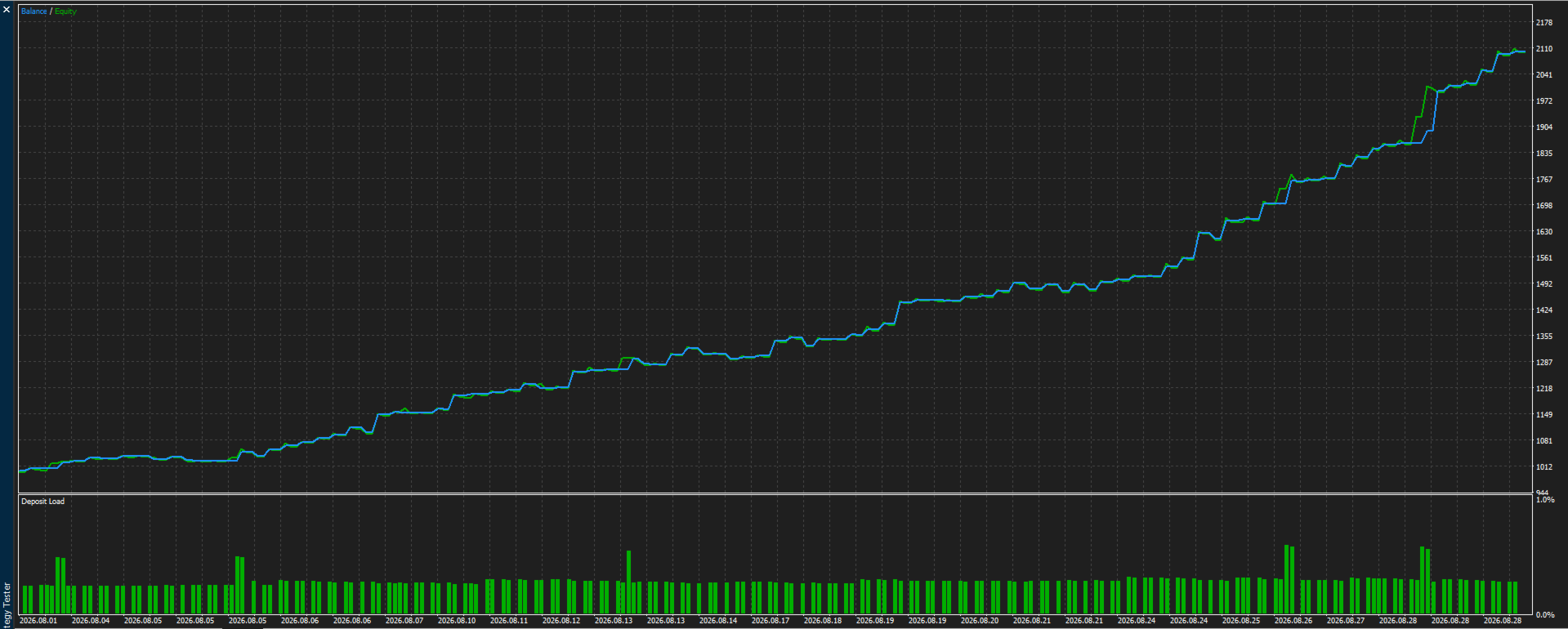Click the tall deposit load spike above 2026.08.13
1568x629 pixels.
[629, 582]
